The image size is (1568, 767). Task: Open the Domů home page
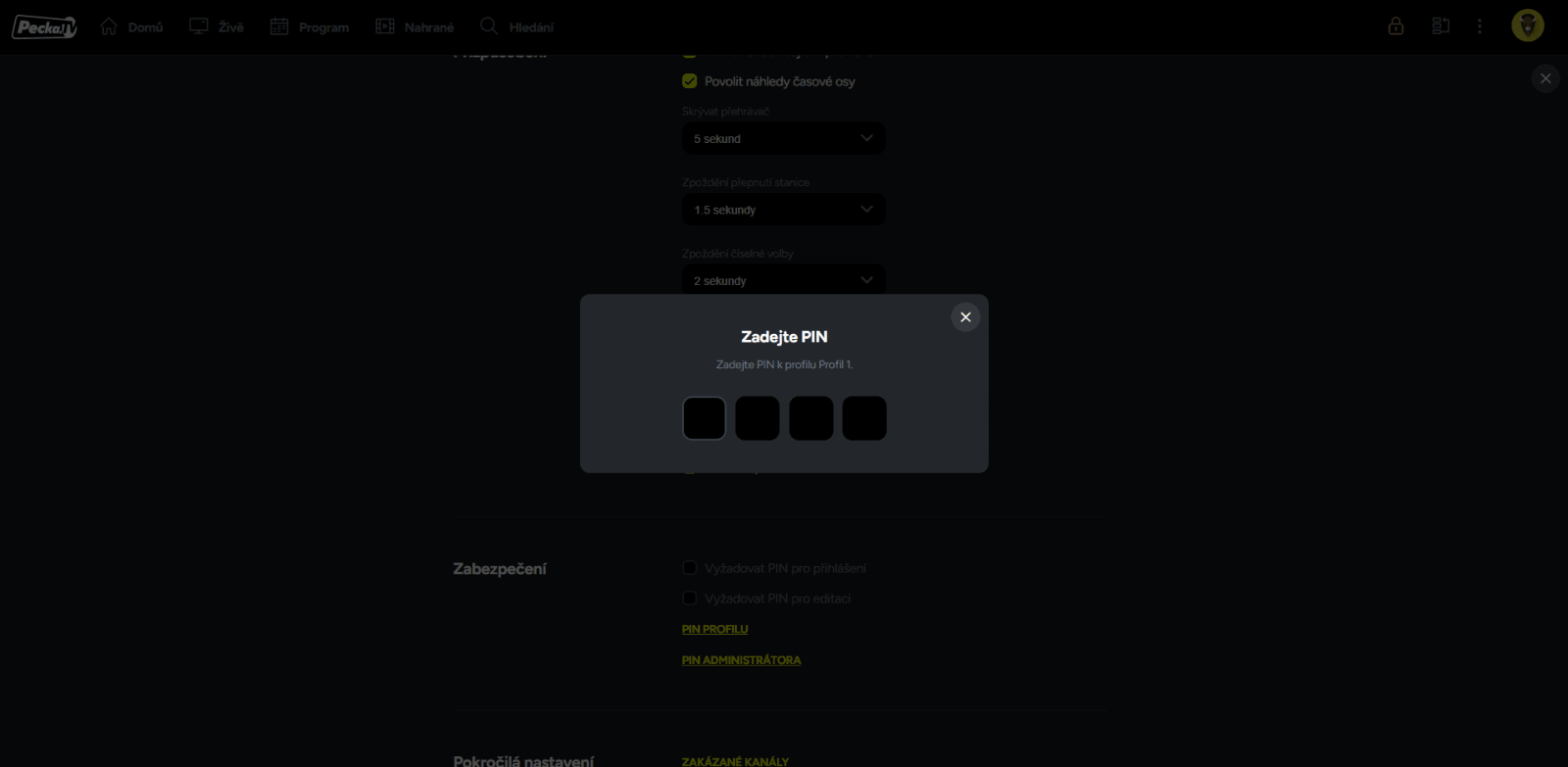(131, 27)
